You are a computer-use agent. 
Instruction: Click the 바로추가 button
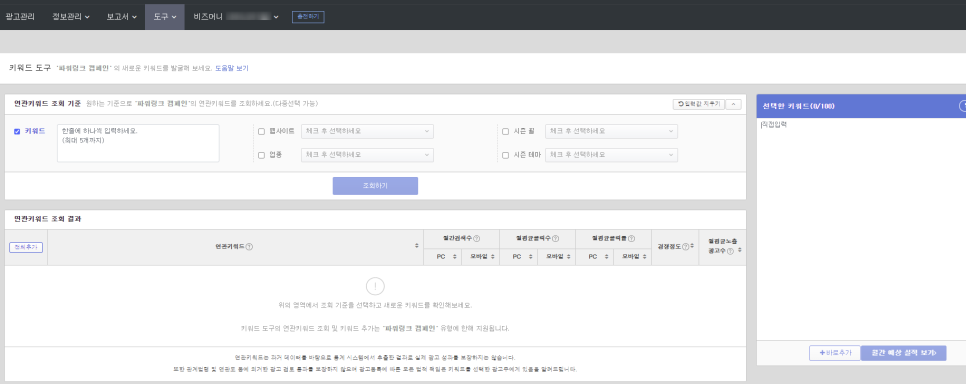coord(835,353)
